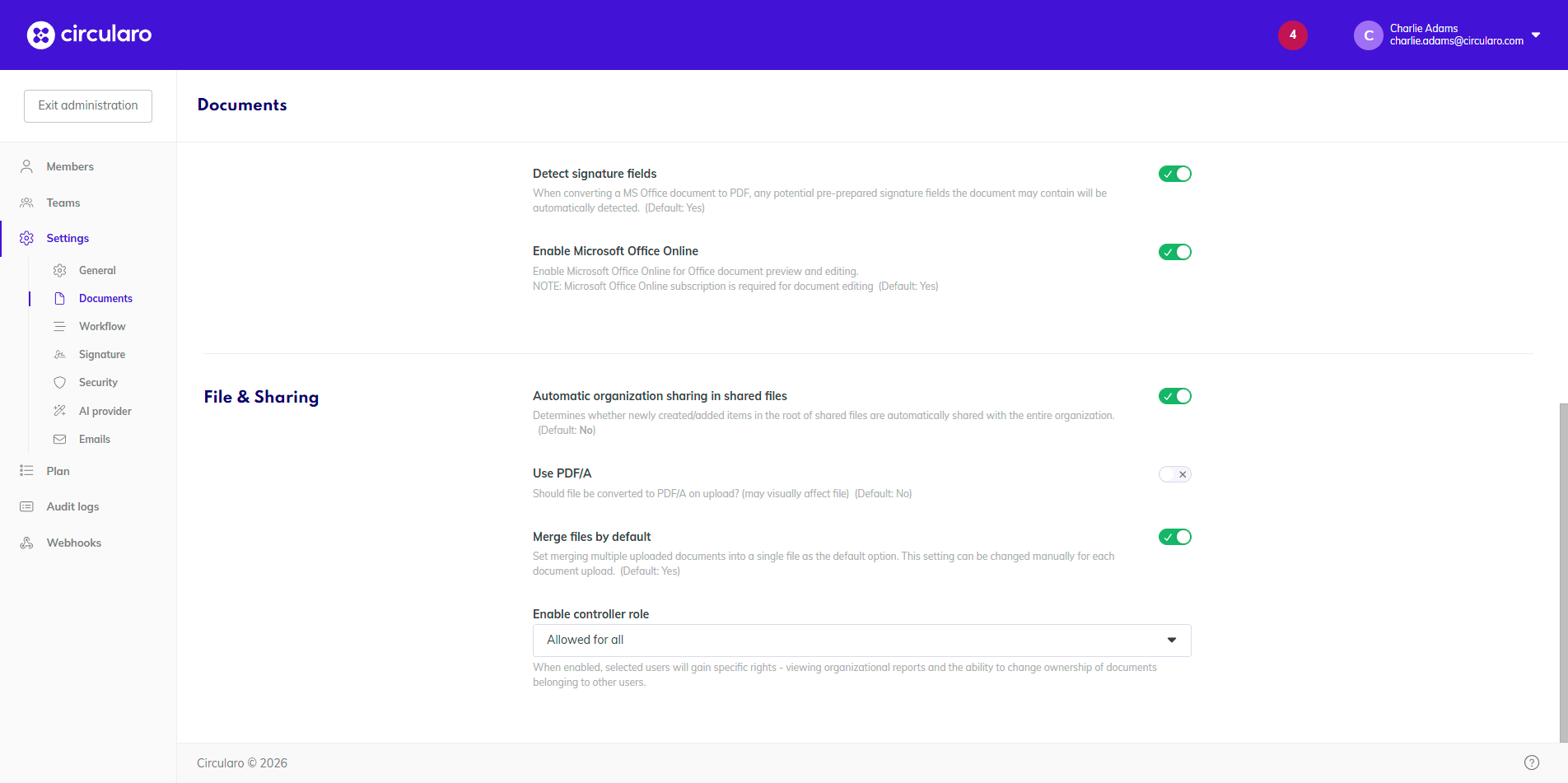
Task: Click the AI provider wand icon
Action: (59, 411)
